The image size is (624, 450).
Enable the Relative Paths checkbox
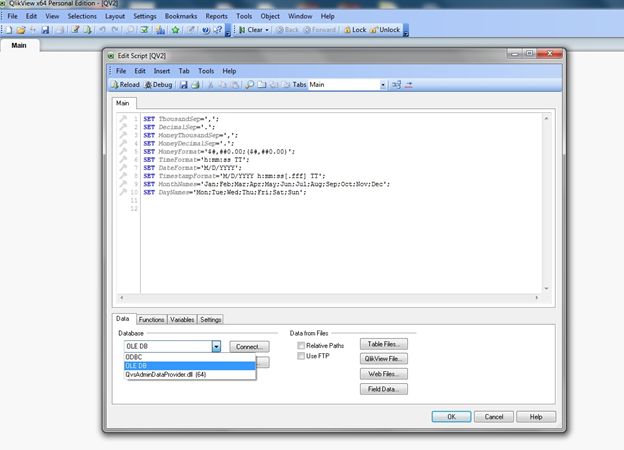click(x=301, y=345)
